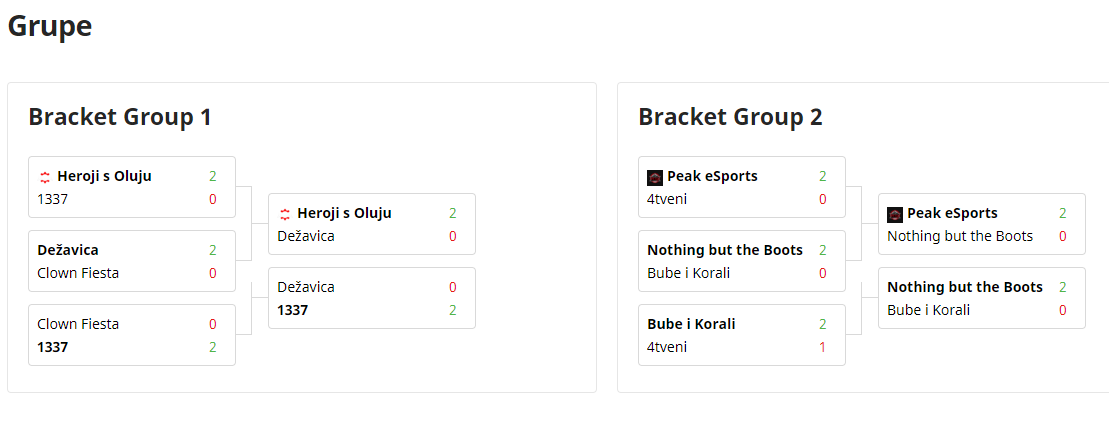Click Heroji s Oluju logo in match against Dežavica
This screenshot has height=439, width=1109.
point(285,214)
